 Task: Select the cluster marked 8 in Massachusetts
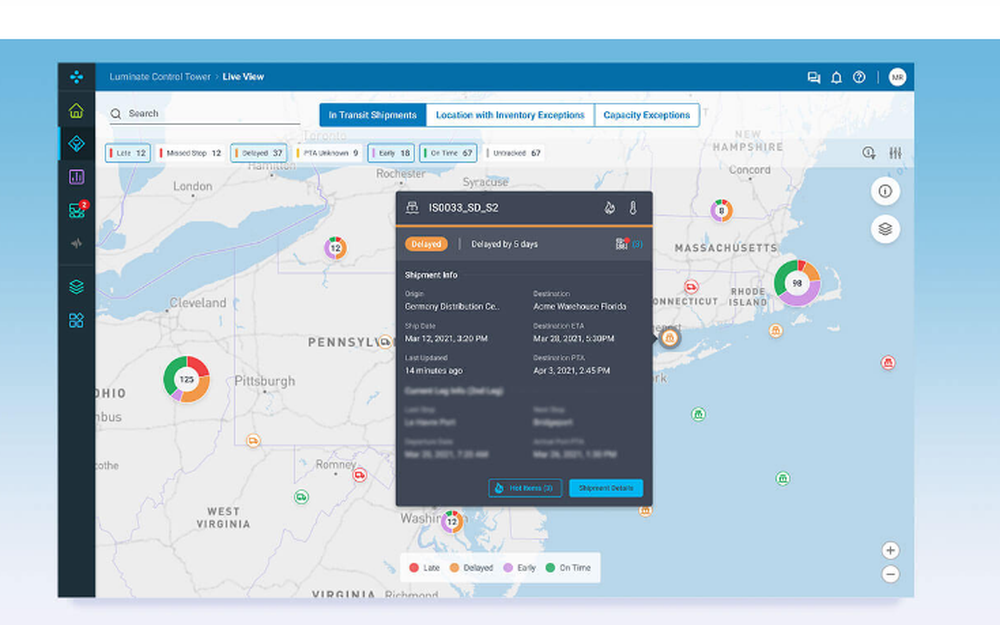point(721,210)
